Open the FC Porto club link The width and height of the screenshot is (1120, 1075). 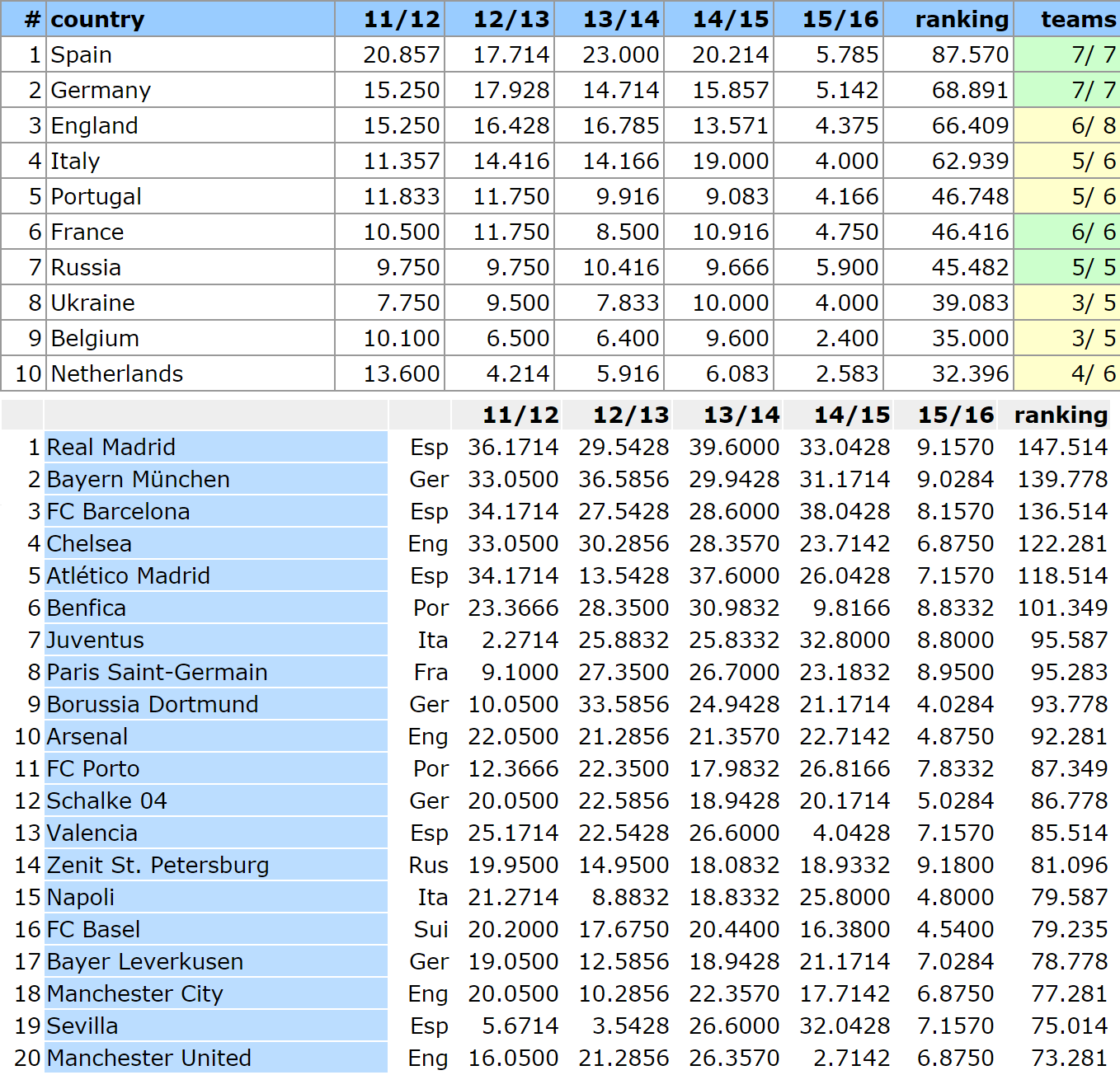tap(93, 768)
